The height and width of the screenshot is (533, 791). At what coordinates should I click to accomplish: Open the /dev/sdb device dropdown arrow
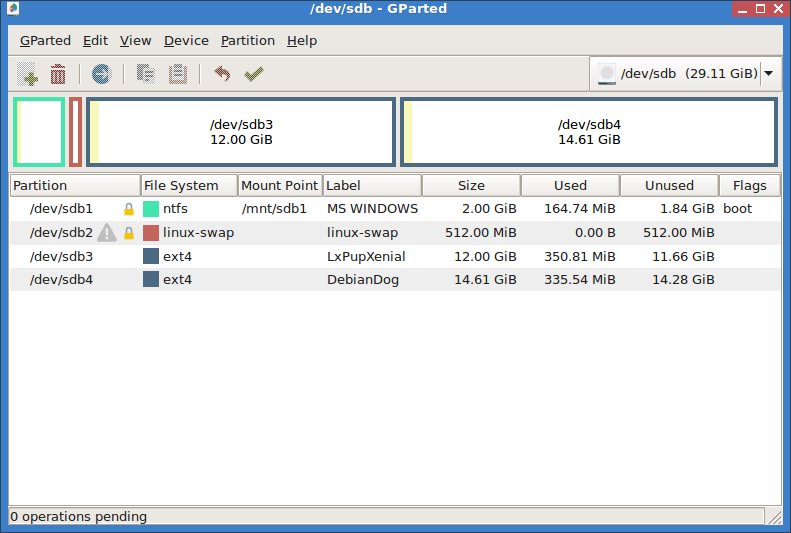768,74
